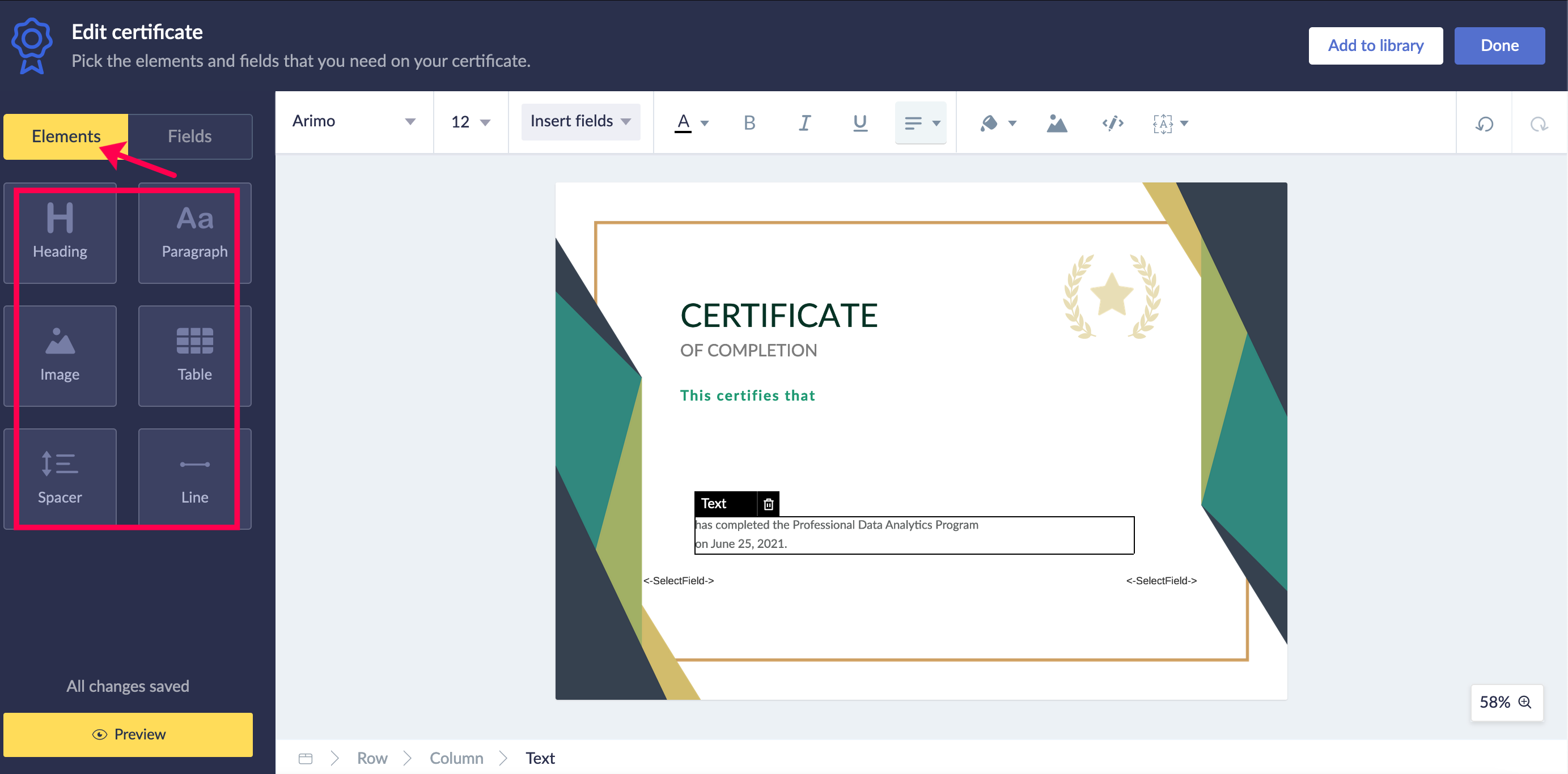Select the Paragraph element
This screenshot has width=1568, height=774.
[195, 233]
